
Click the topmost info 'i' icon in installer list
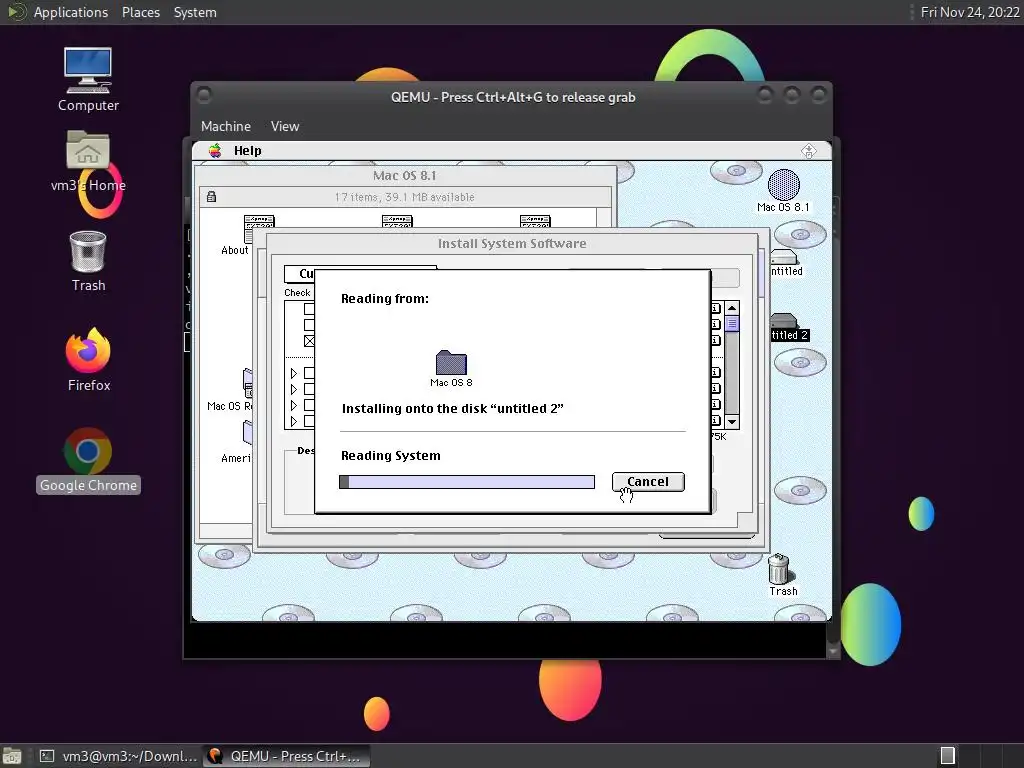pyautogui.click(x=716, y=308)
